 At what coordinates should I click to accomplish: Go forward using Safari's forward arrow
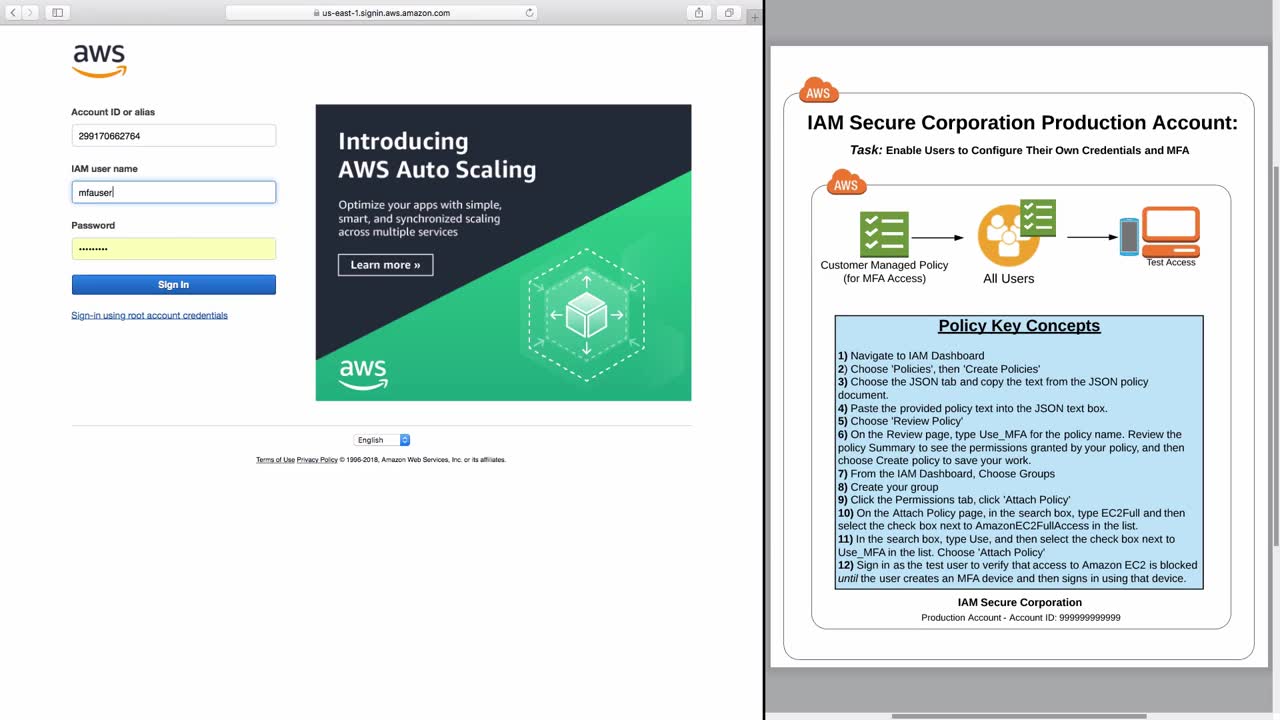point(30,13)
